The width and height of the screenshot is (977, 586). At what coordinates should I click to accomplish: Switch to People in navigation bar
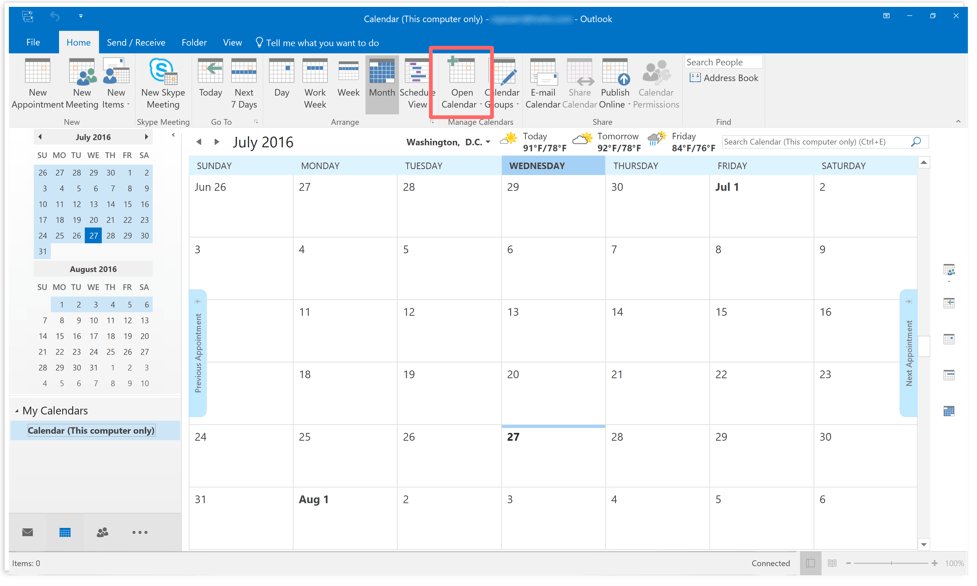pyautogui.click(x=102, y=532)
